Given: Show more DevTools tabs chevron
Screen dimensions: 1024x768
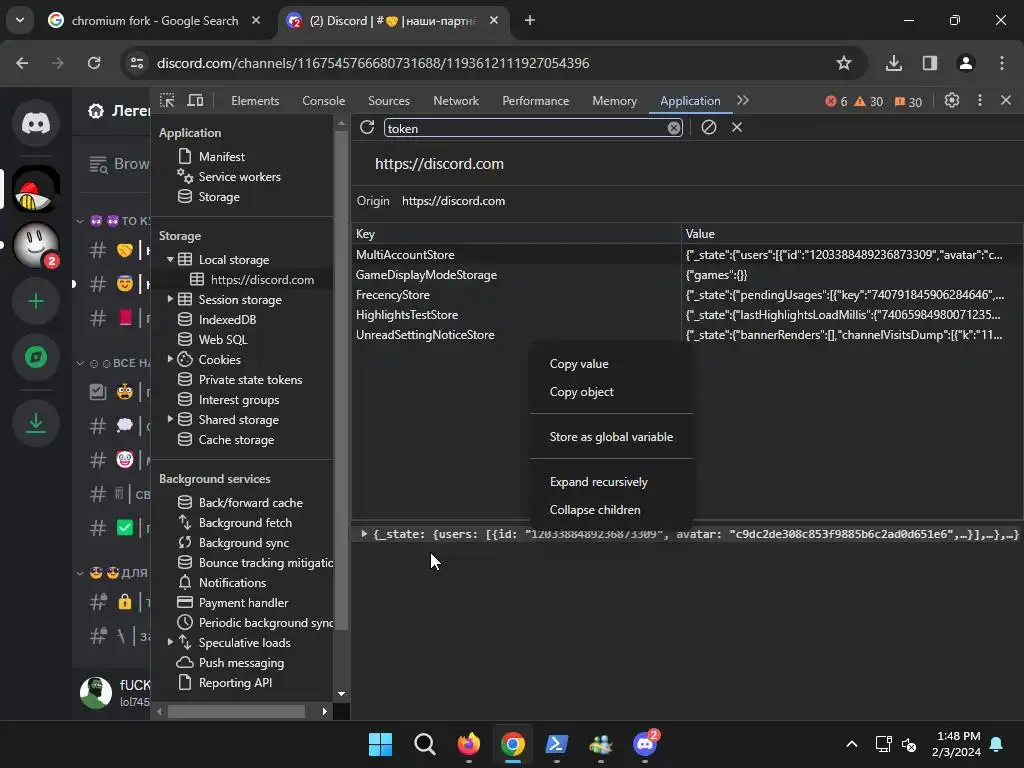Looking at the screenshot, I should tap(743, 101).
